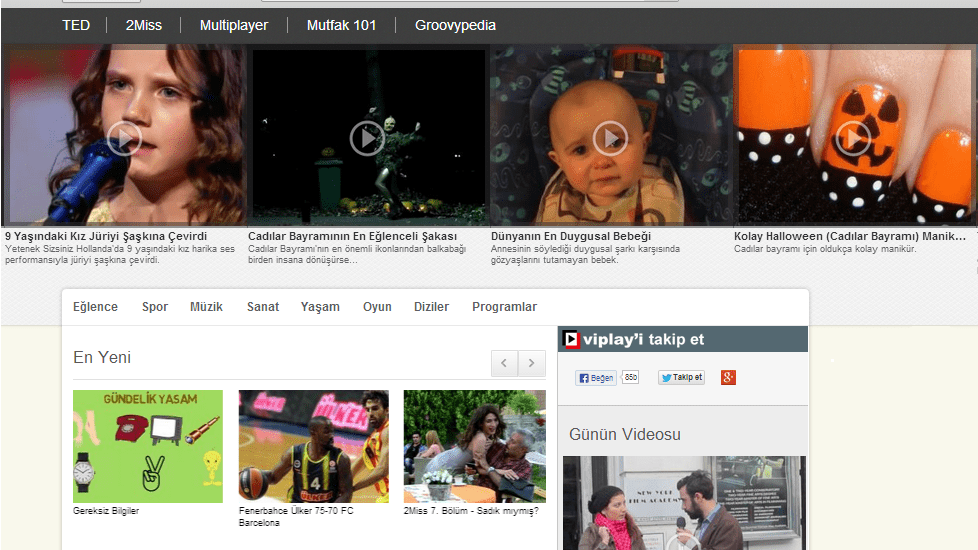Screen dimensions: 978x550
Task: Play the Halloween prank video
Action: pos(367,137)
